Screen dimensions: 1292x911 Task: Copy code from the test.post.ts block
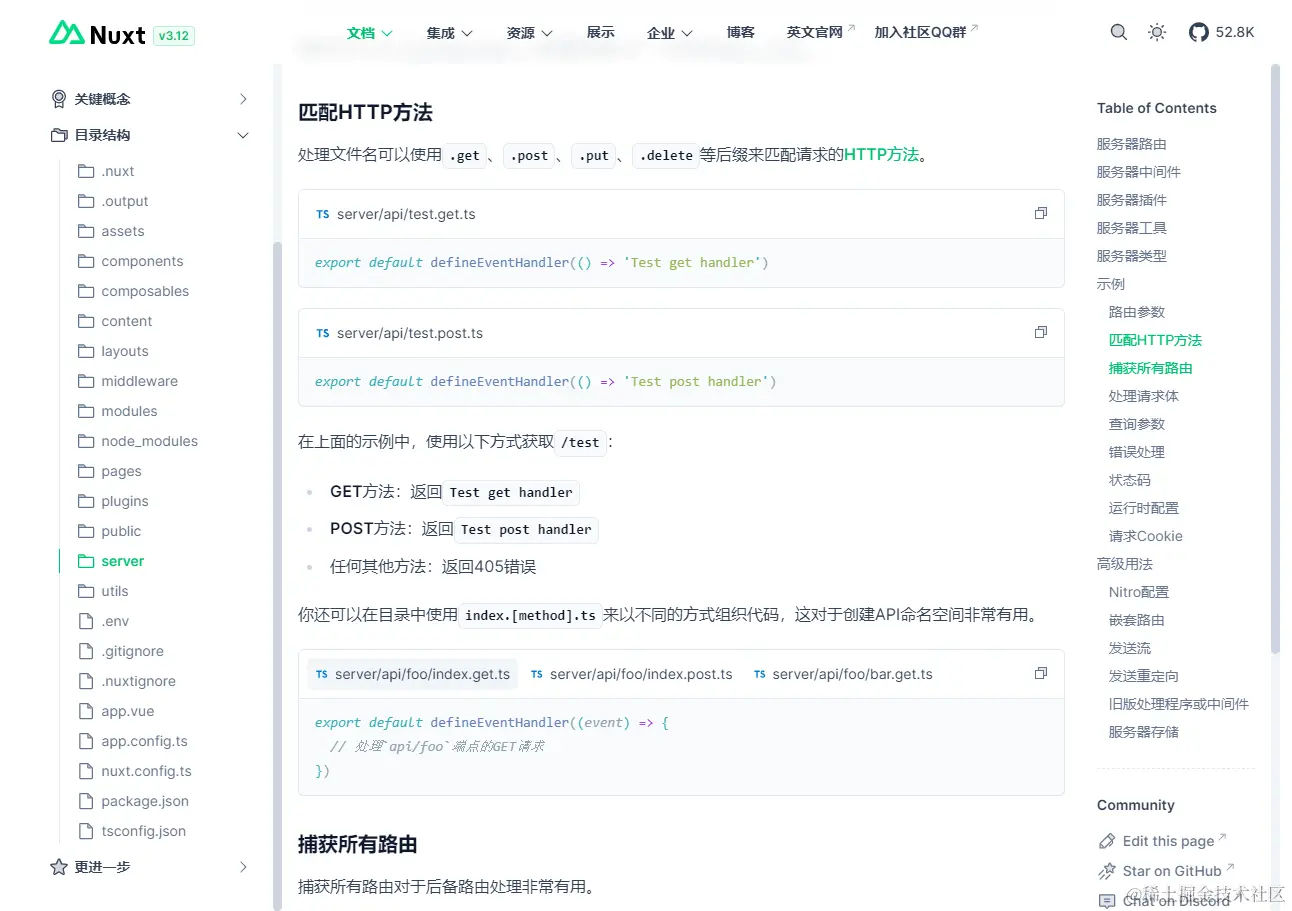pyautogui.click(x=1040, y=331)
